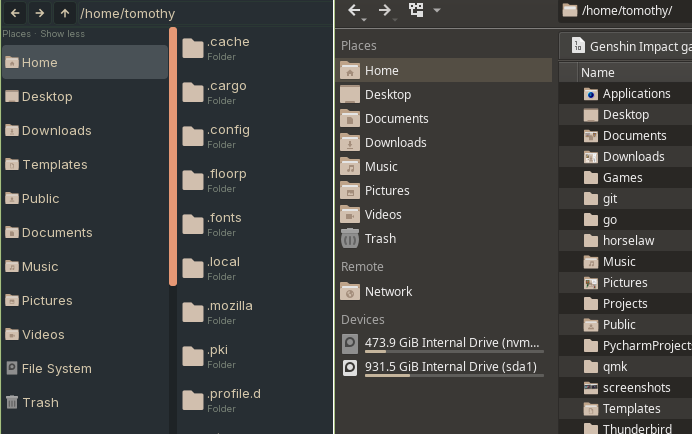Click usage bar under 473.9 GiB drive
Viewport: 692px width, 434px height.
pyautogui.click(x=454, y=352)
